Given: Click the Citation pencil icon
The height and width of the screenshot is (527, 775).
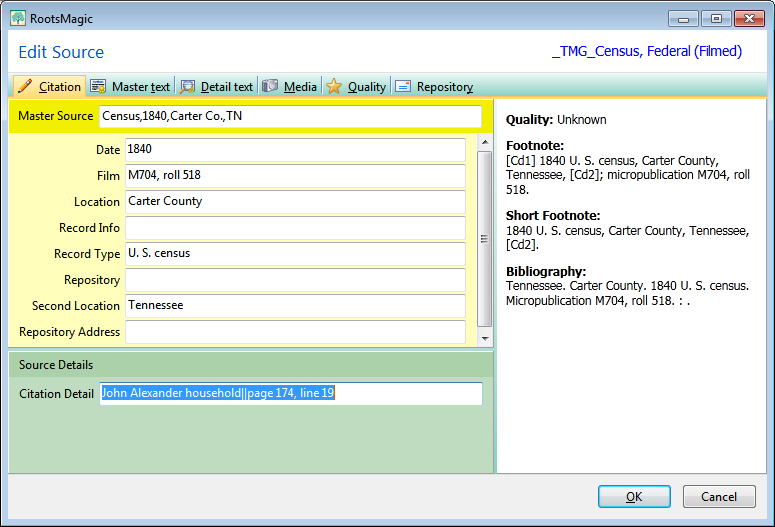Looking at the screenshot, I should click(x=25, y=86).
